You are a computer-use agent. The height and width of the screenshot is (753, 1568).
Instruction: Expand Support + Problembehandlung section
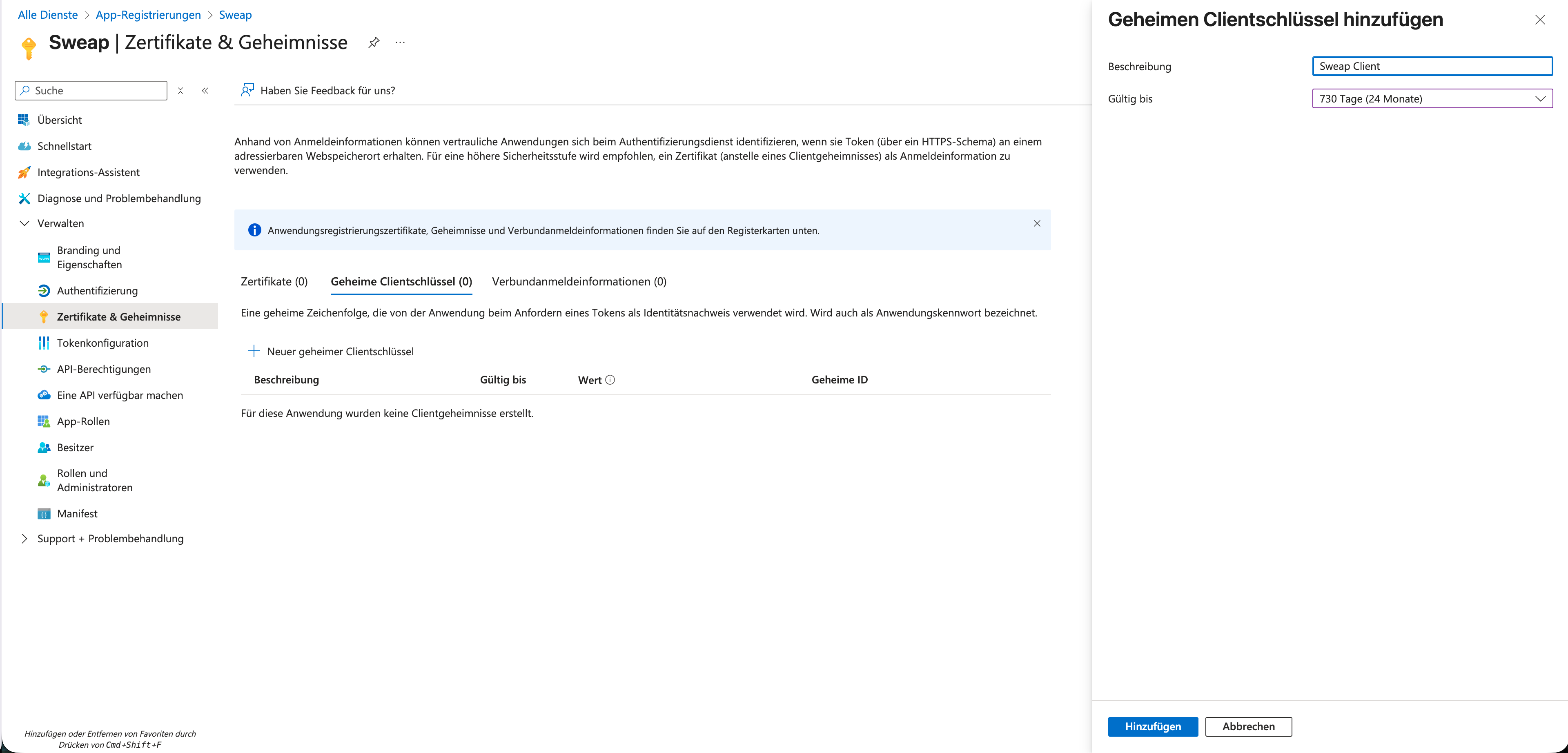24,538
